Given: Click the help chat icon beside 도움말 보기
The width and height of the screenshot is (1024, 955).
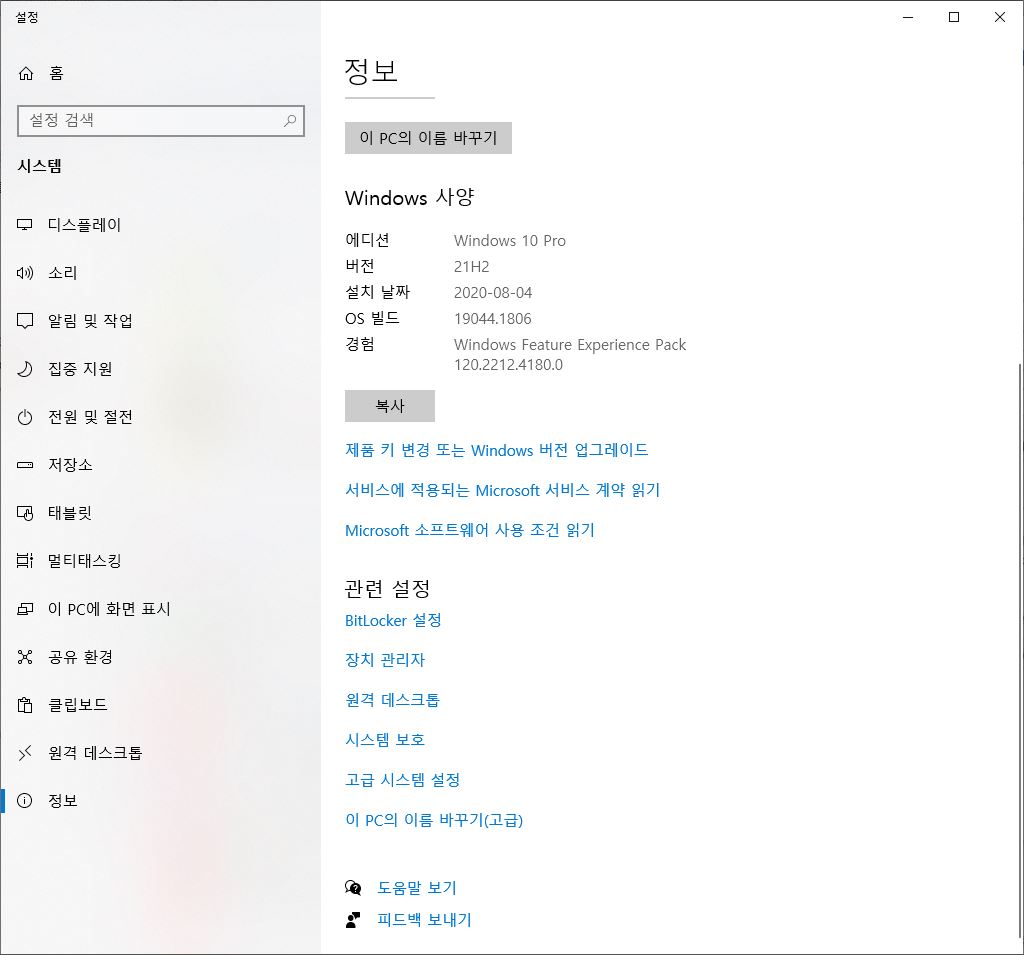Looking at the screenshot, I should coord(353,887).
